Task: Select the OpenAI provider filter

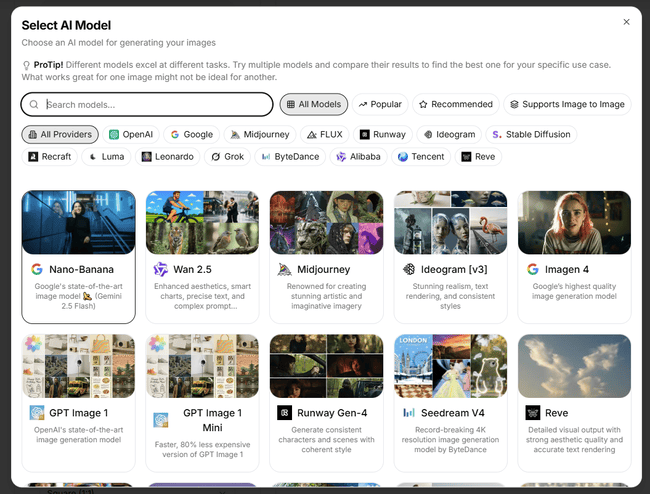Action: (x=130, y=134)
